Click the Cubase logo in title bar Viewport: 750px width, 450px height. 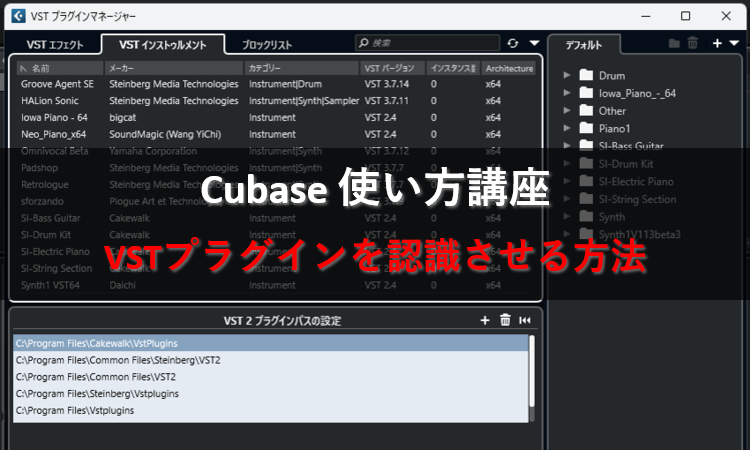(18, 16)
